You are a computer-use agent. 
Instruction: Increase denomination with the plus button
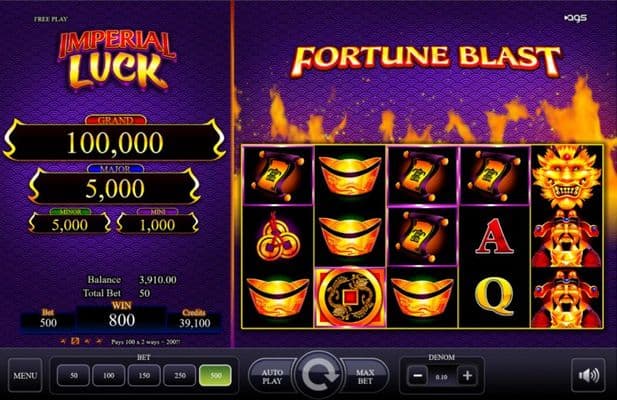tap(467, 376)
